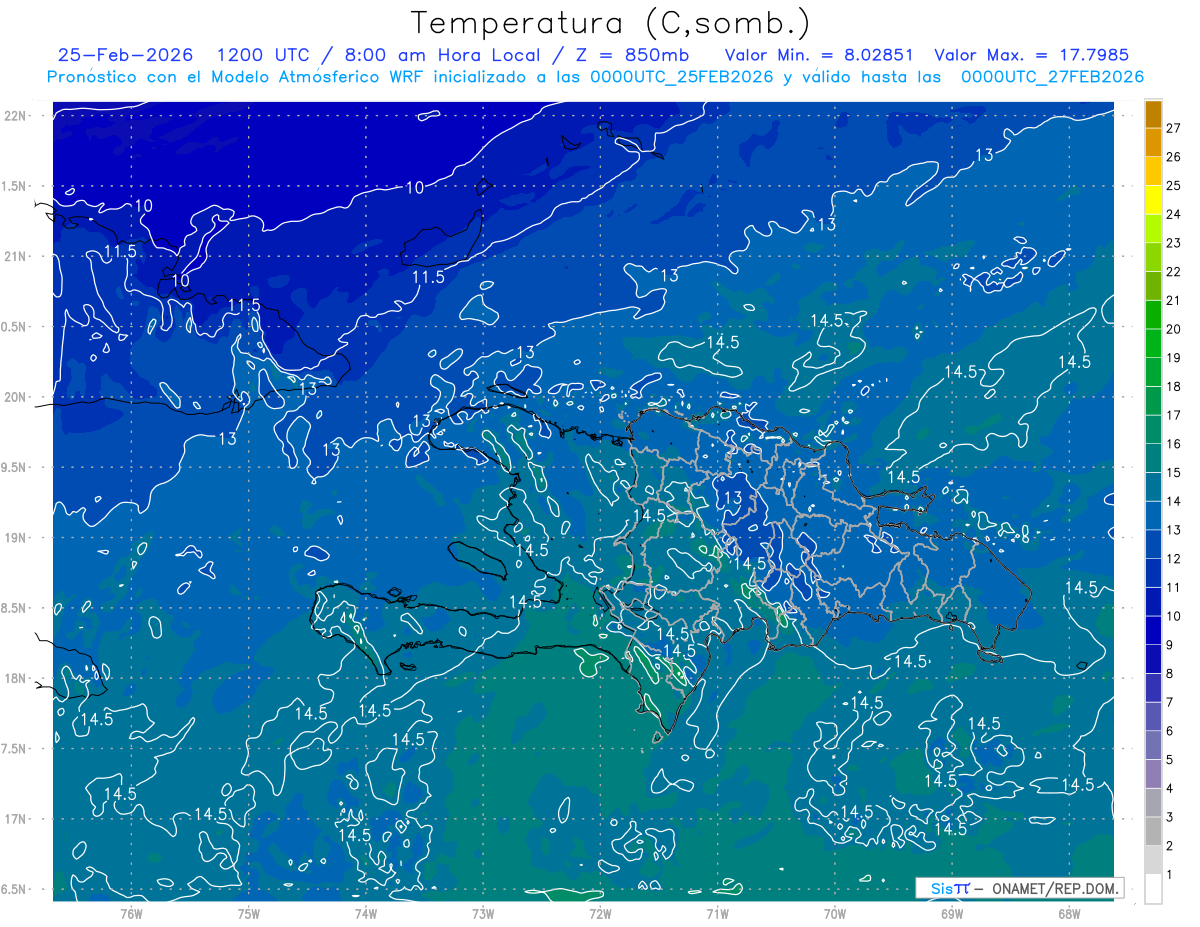The height and width of the screenshot is (927, 1200).
Task: Click the "Valor Max. = 17.7985" text
Action: [x=1031, y=55]
